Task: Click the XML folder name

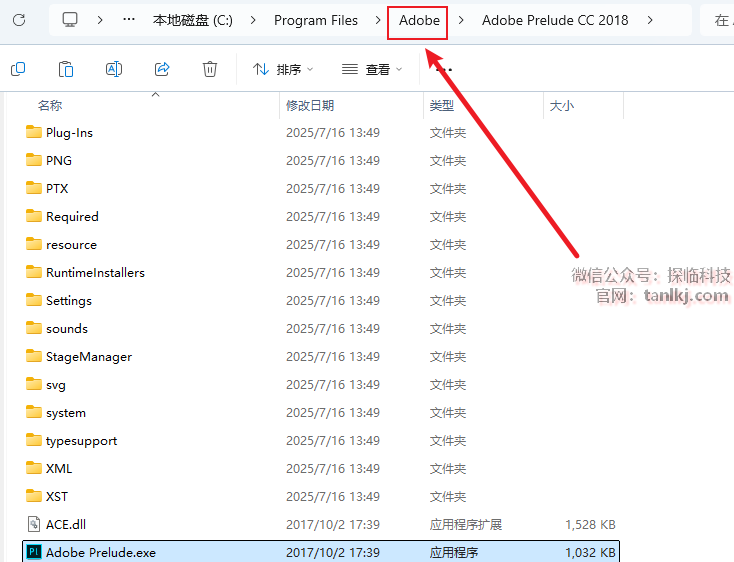Action: click(59, 468)
